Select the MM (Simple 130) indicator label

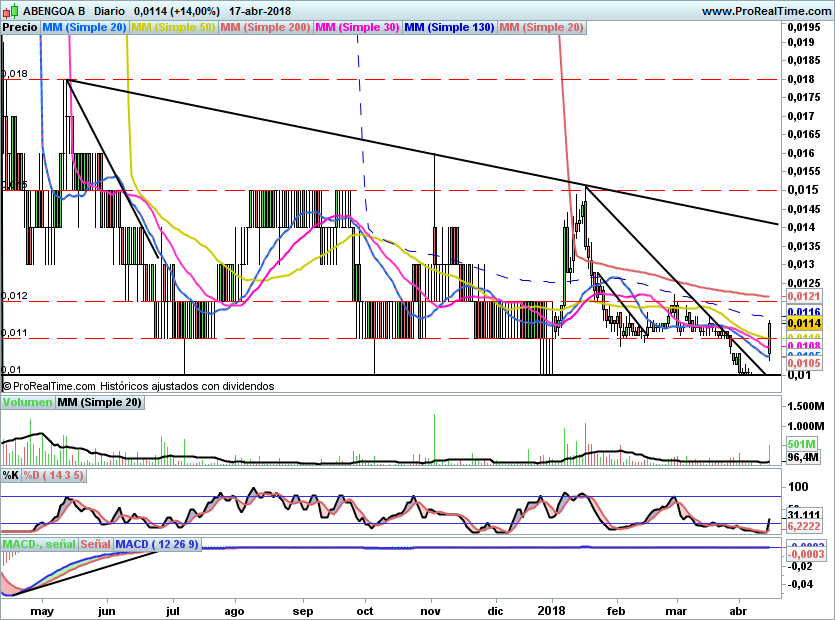coord(449,28)
